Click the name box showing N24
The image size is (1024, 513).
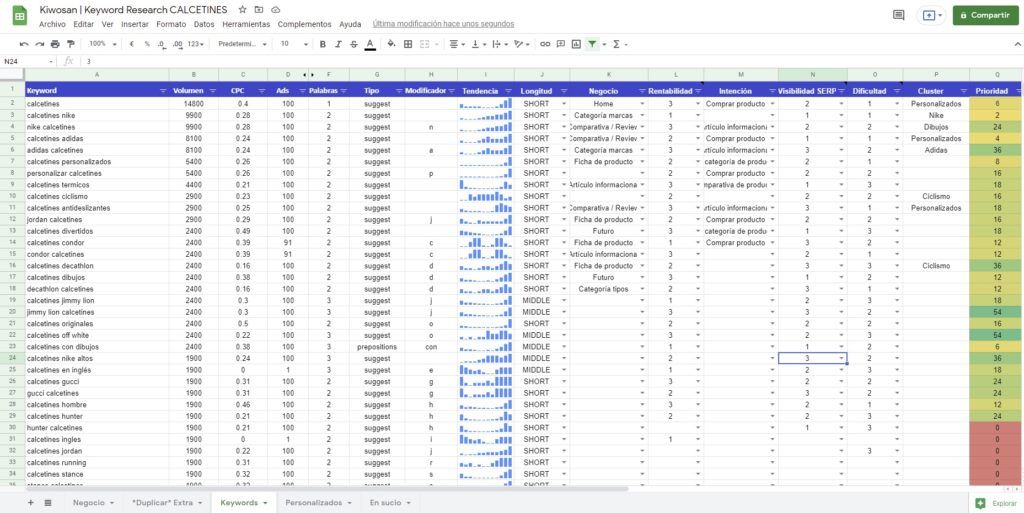coord(27,61)
